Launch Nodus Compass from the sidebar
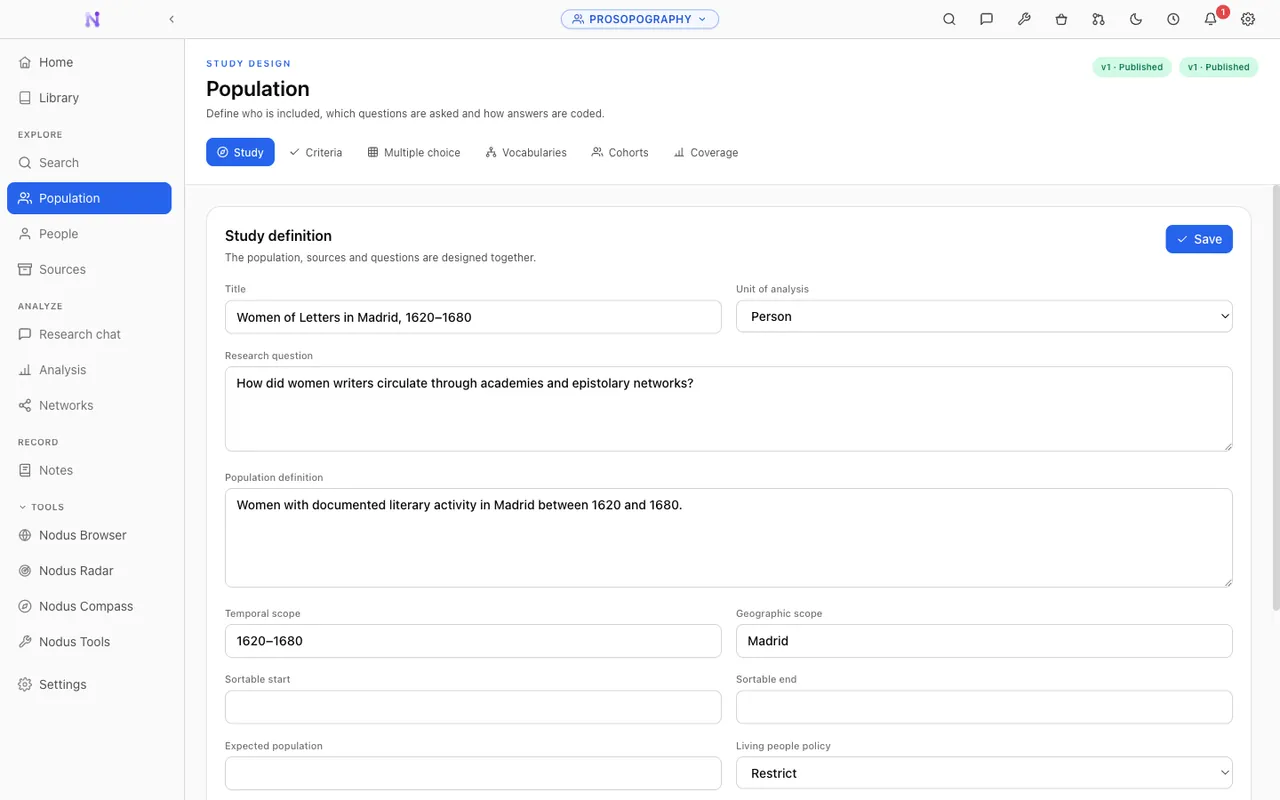This screenshot has height=800, width=1280. [89, 607]
